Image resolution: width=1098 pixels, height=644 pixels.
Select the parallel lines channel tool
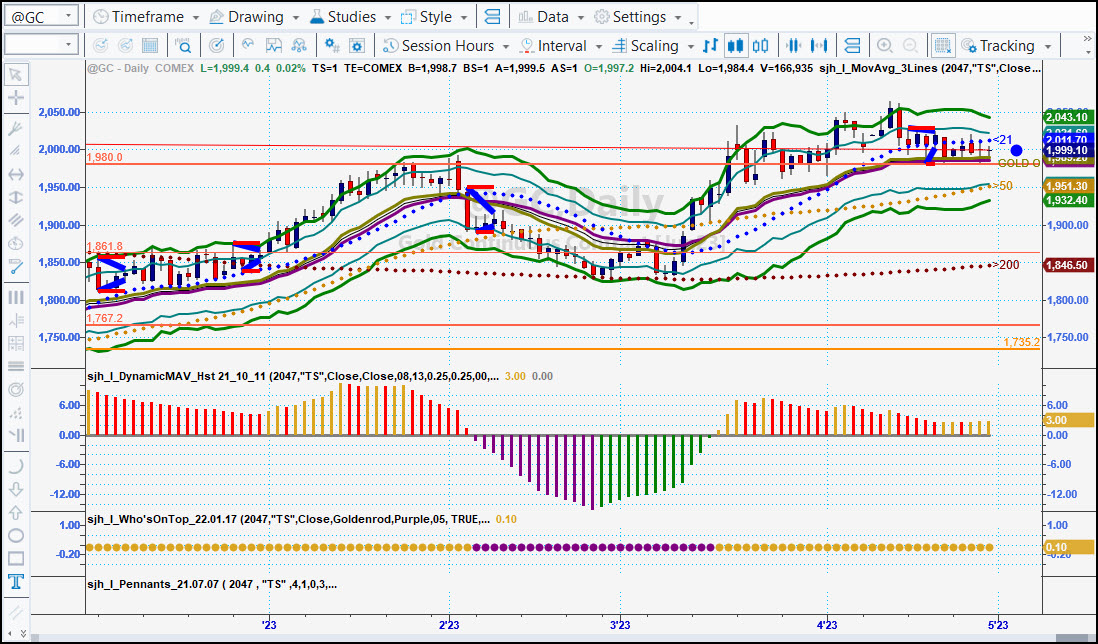click(15, 220)
